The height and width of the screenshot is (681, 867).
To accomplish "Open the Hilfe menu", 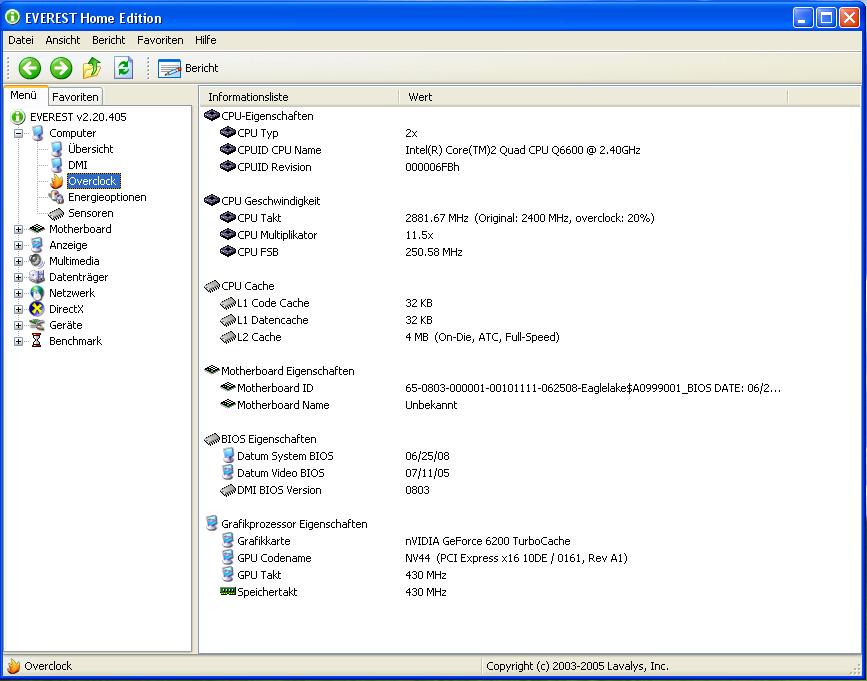I will click(206, 40).
